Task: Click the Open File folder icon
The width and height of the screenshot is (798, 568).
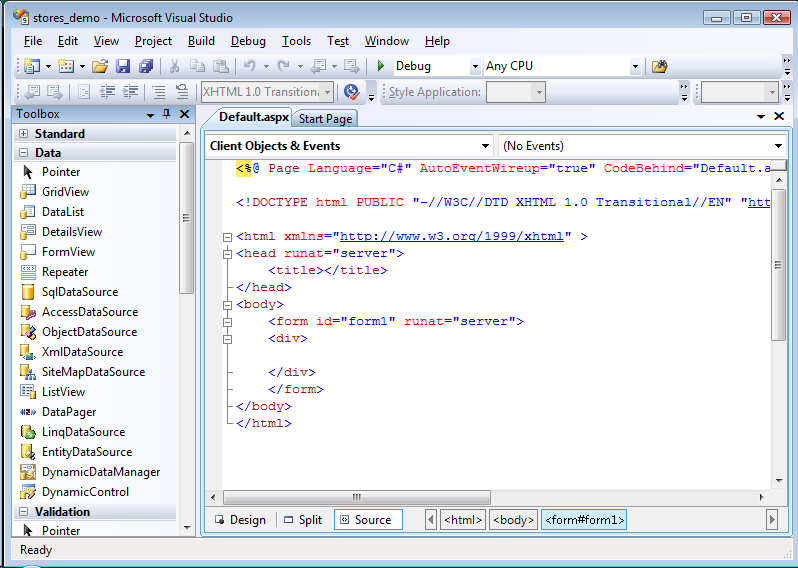Action: tap(100, 66)
